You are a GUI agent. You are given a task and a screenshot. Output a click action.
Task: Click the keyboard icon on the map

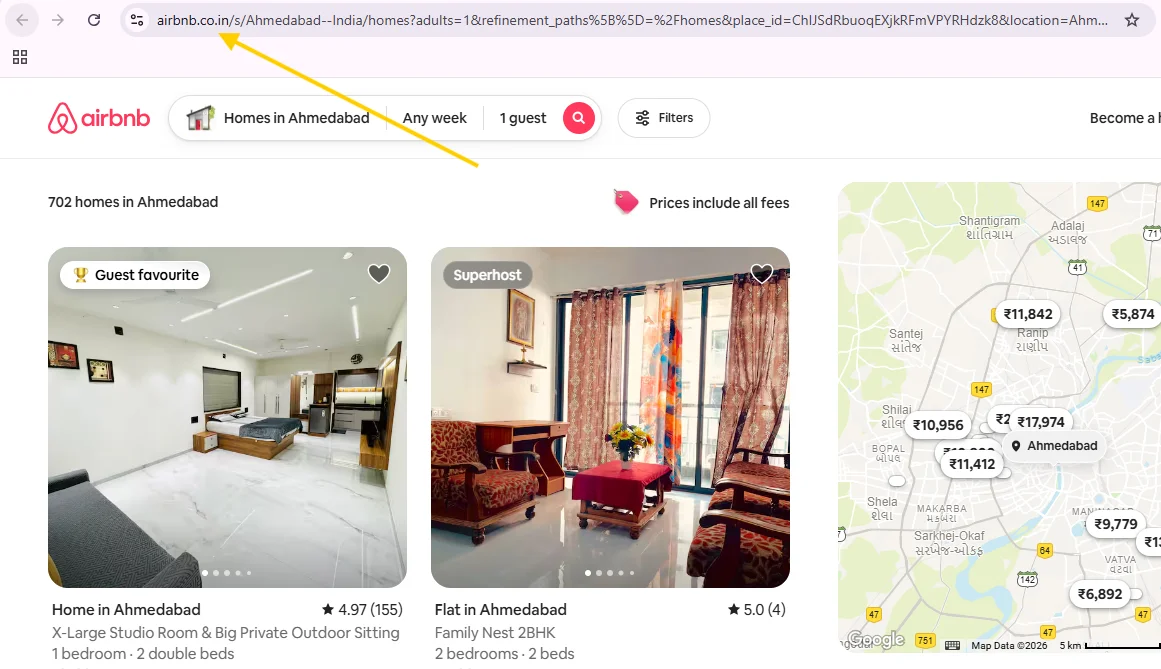click(x=952, y=644)
